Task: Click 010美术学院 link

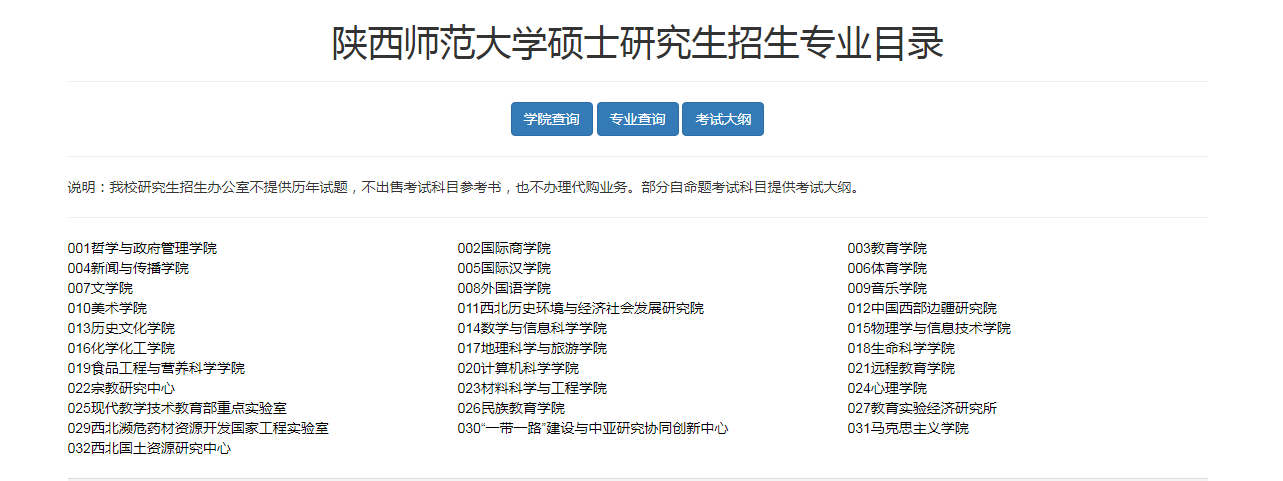Action: coord(107,308)
